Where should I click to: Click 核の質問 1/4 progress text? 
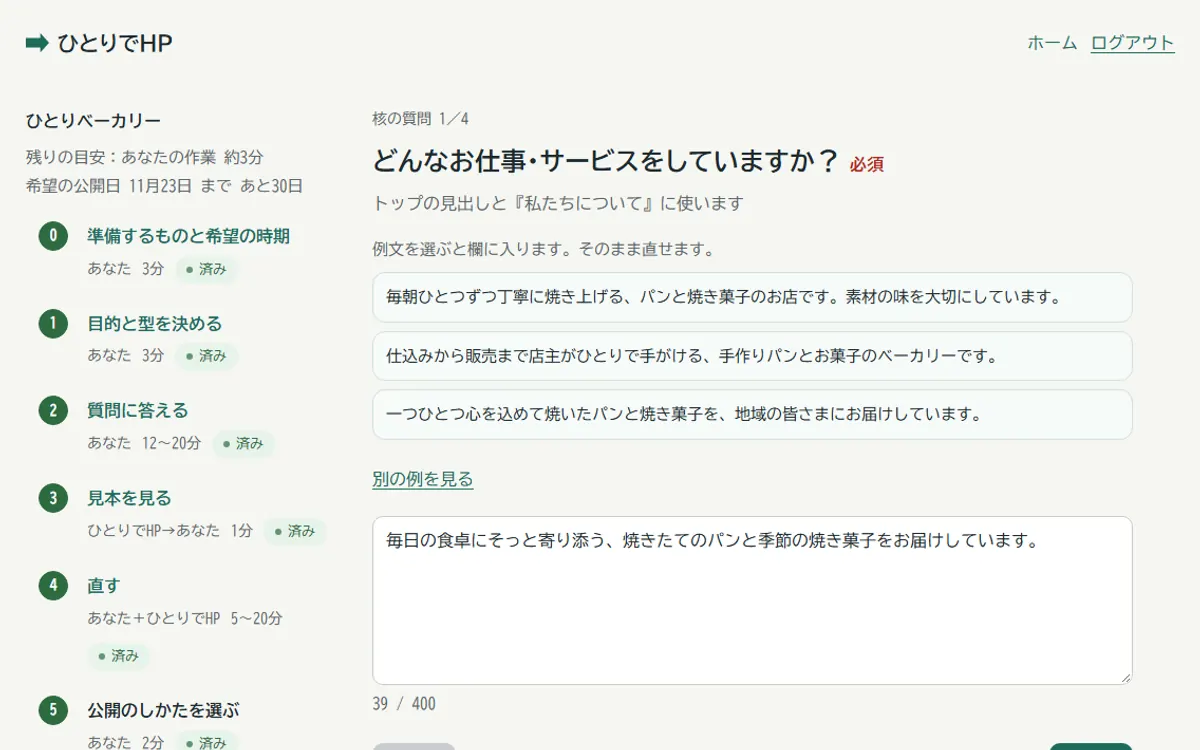pos(420,119)
